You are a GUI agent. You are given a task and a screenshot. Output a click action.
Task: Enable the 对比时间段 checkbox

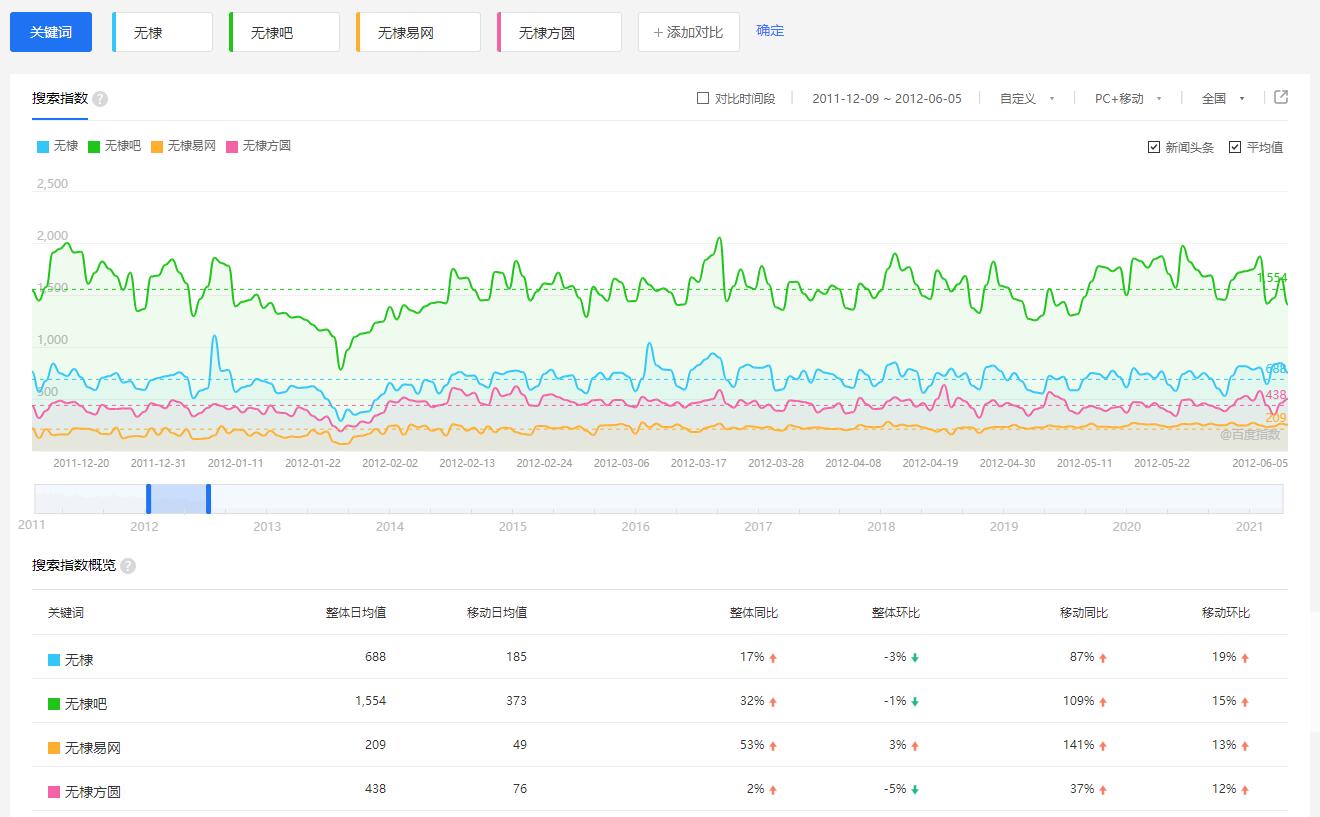[x=703, y=98]
